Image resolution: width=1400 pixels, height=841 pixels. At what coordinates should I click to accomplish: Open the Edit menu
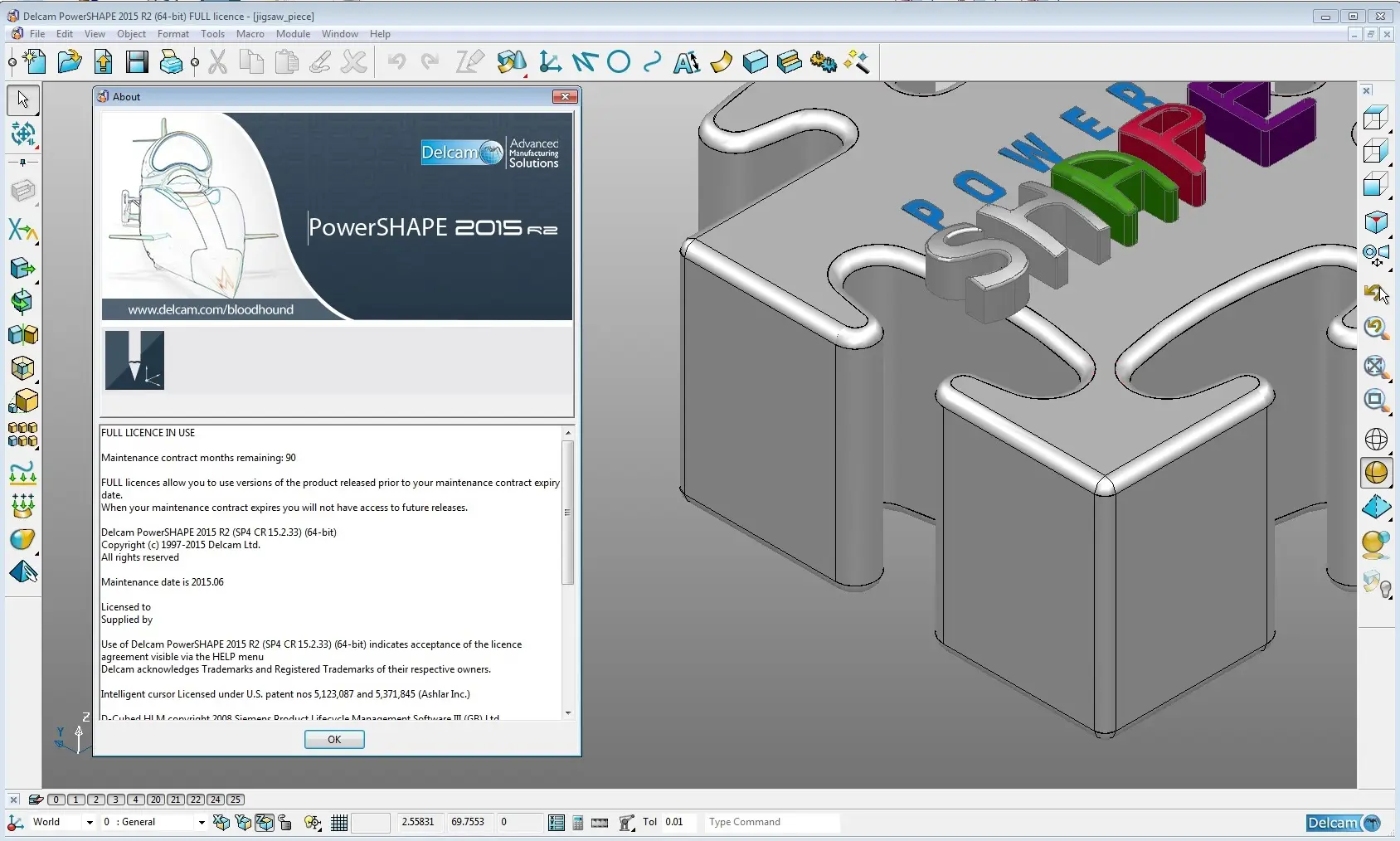coord(65,34)
